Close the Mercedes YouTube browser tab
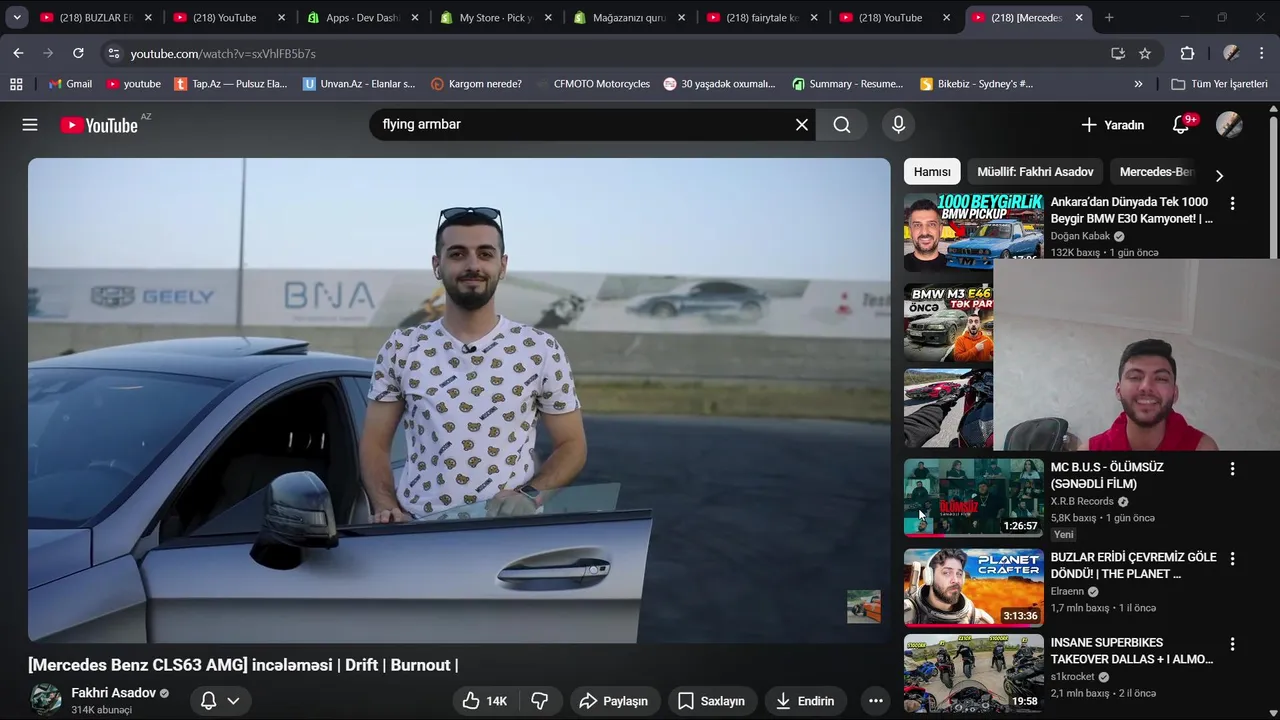The width and height of the screenshot is (1280, 720). (x=1079, y=17)
